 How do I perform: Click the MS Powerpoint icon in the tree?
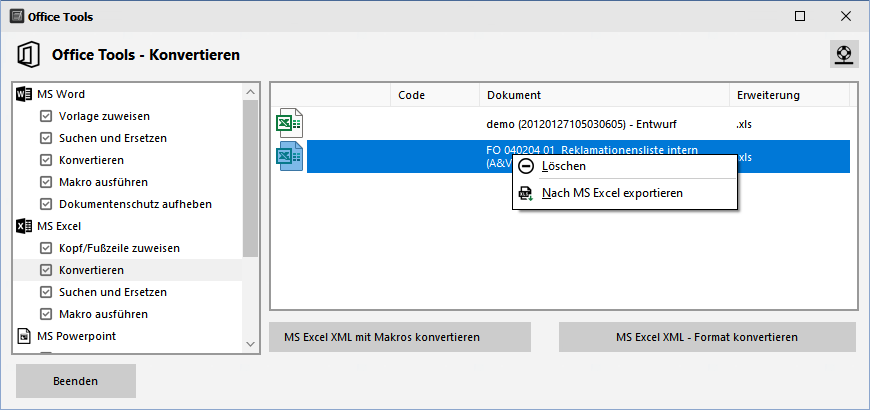(24, 336)
